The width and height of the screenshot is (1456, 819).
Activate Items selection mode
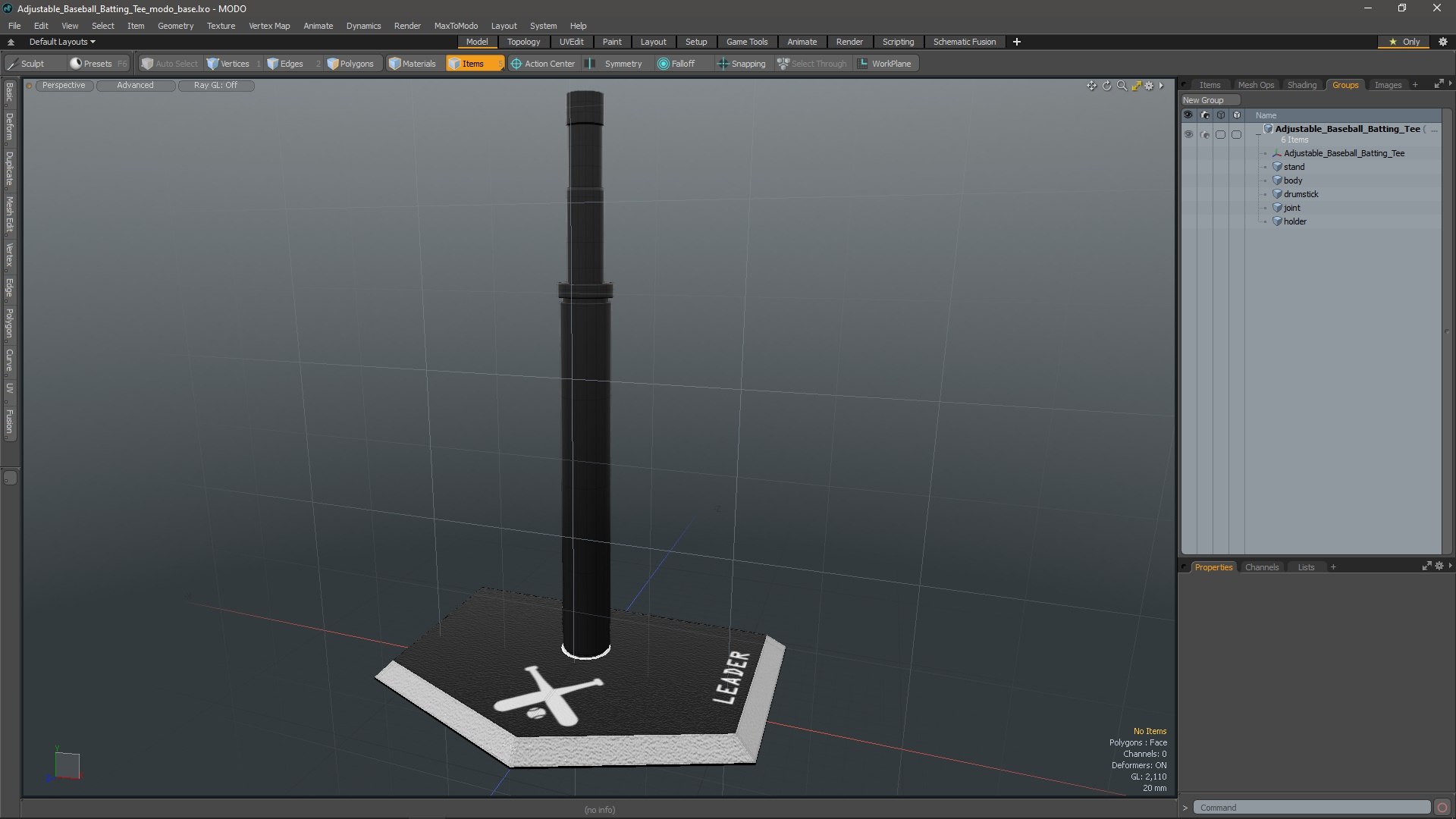(473, 64)
